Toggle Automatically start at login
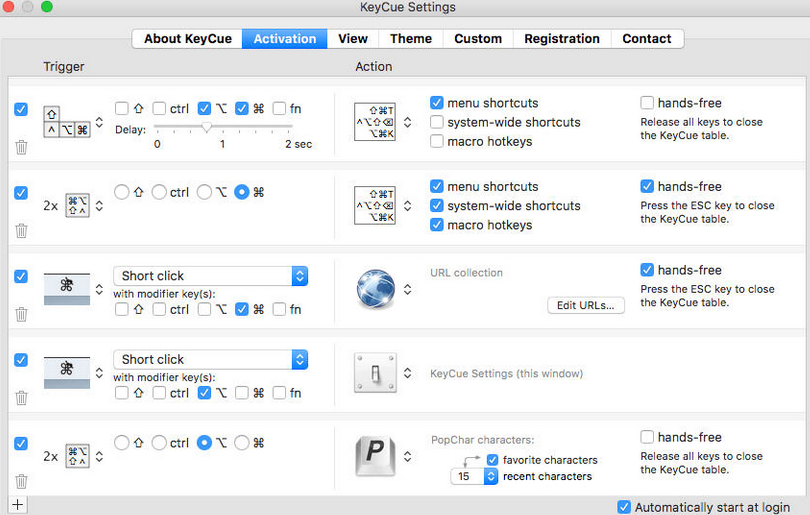The width and height of the screenshot is (810, 515). [624, 507]
